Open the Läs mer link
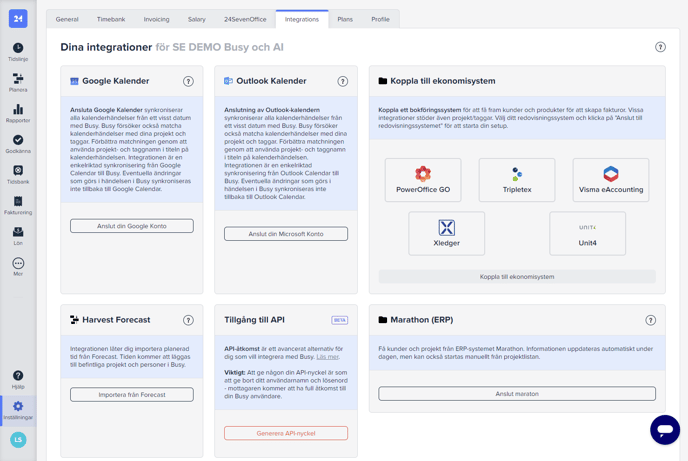Screen dimensions: 688x461 click(327, 357)
